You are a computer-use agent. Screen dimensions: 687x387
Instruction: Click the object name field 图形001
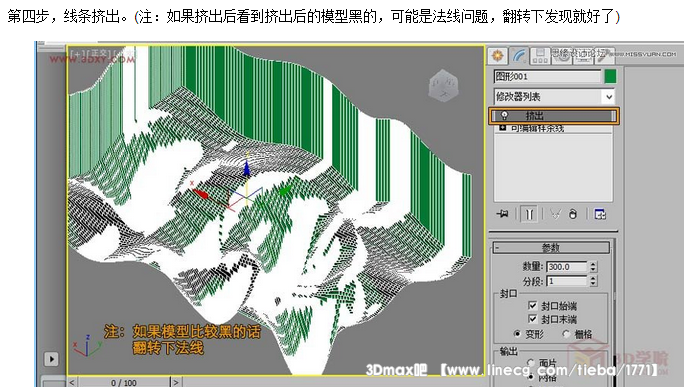[547, 76]
